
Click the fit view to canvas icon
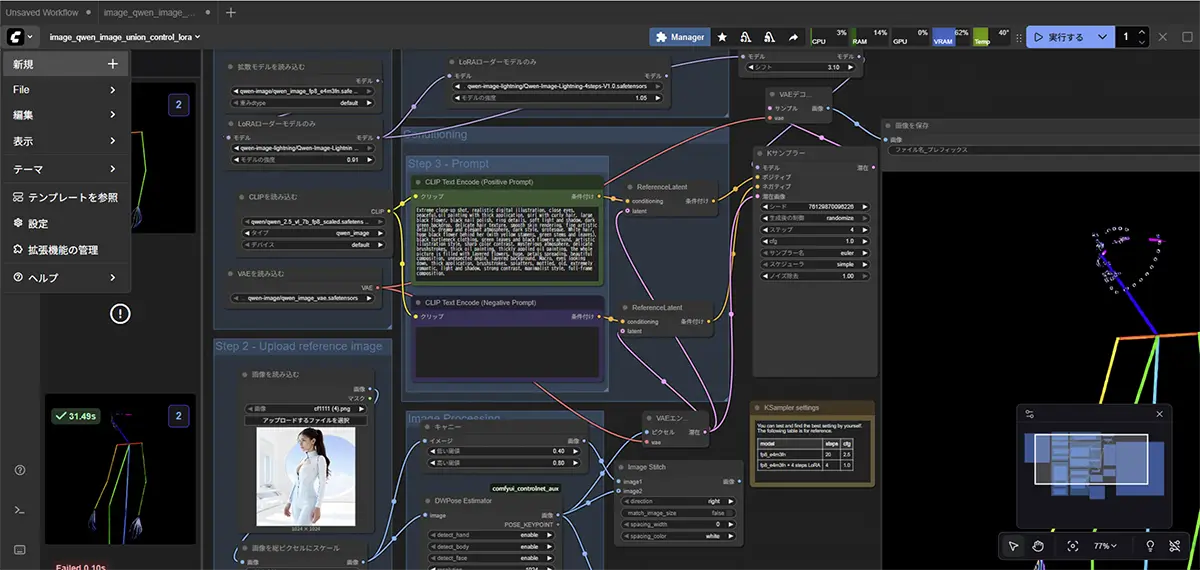1073,546
